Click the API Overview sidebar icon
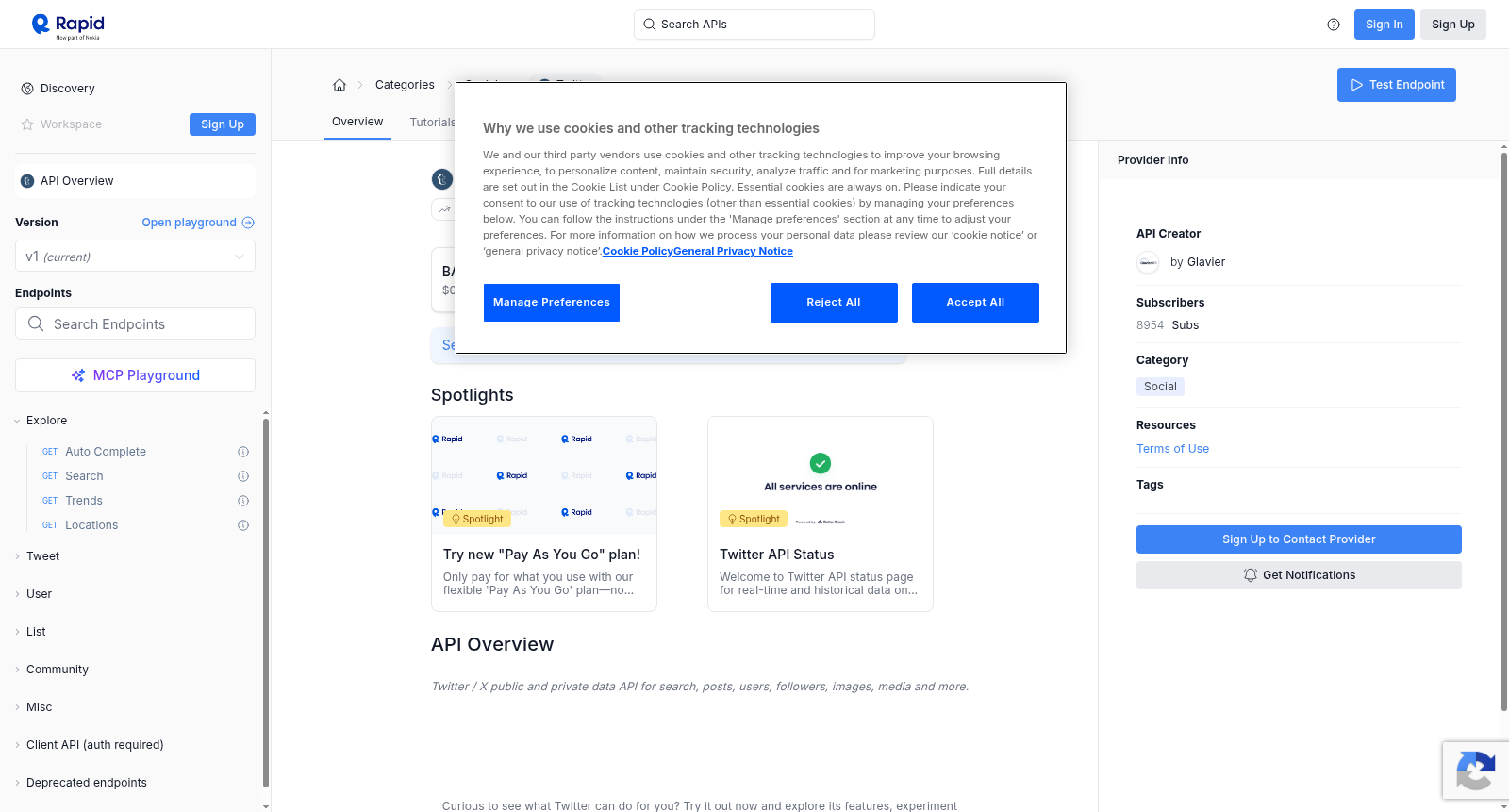1509x812 pixels. click(x=27, y=181)
